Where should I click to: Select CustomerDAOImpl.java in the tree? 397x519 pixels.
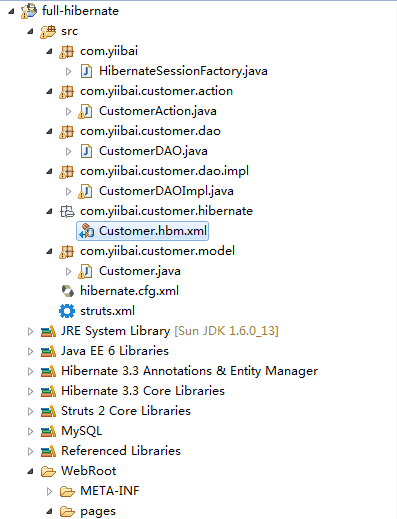click(166, 191)
